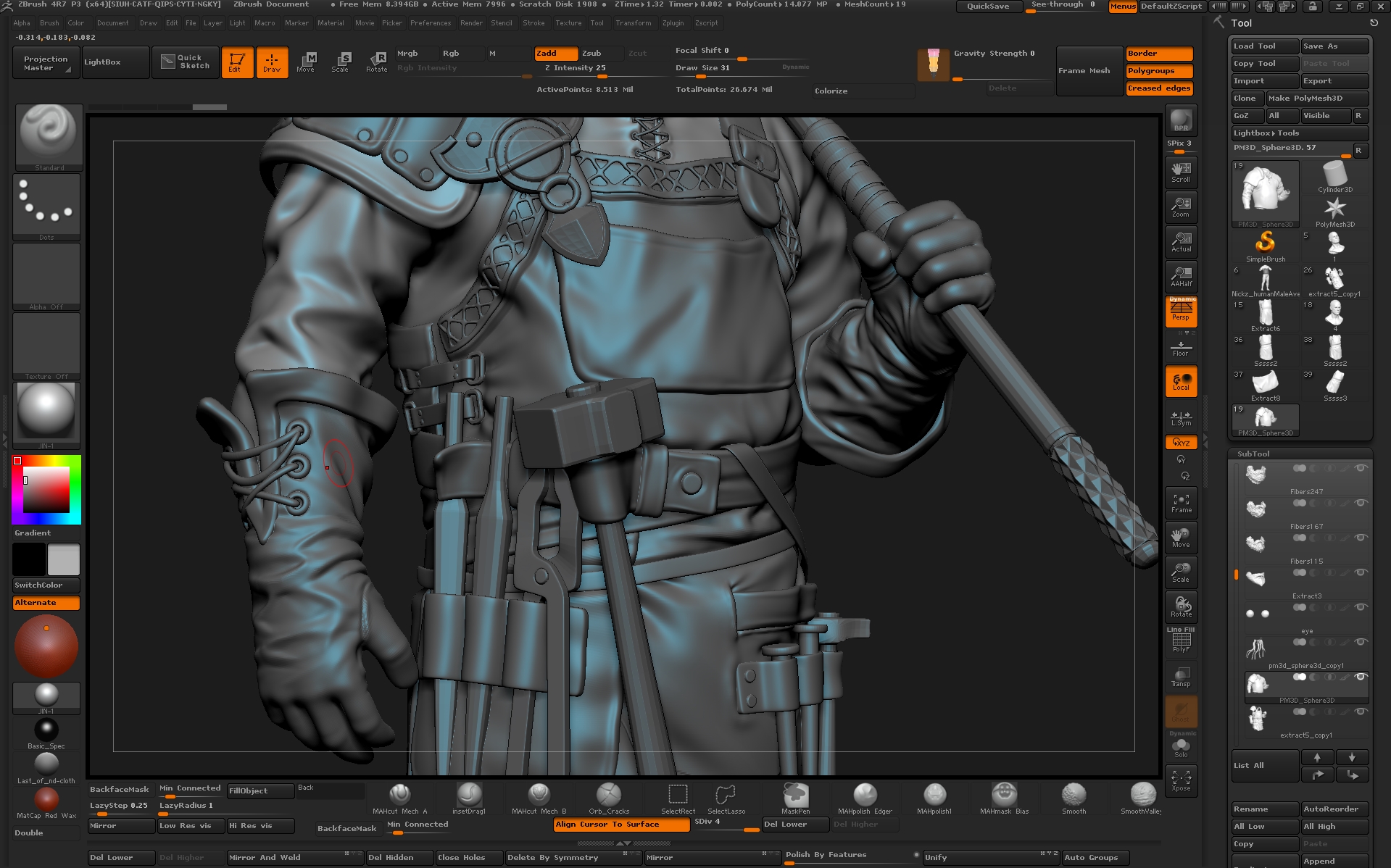Pick the MAHpolish Edger brush
Image resolution: width=1391 pixels, height=868 pixels.
pos(865,799)
